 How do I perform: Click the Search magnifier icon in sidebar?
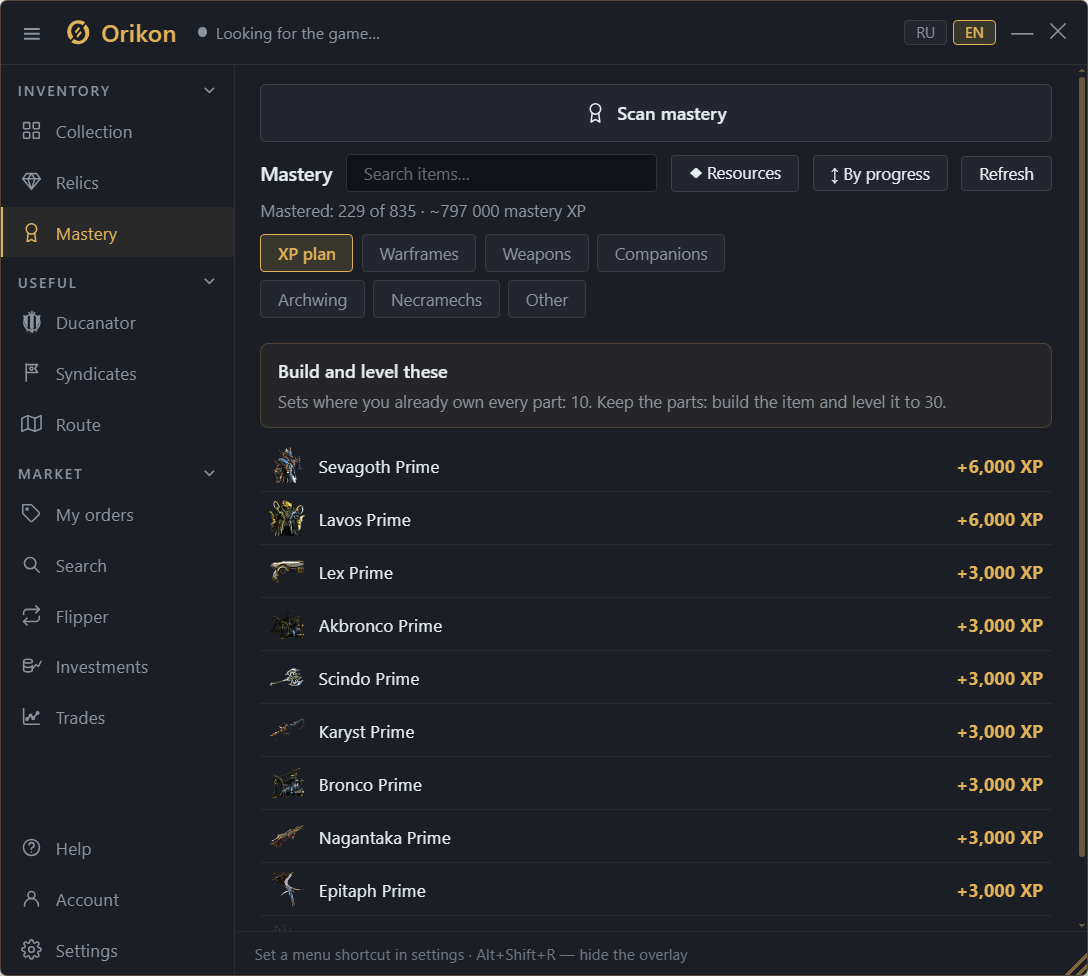point(31,565)
